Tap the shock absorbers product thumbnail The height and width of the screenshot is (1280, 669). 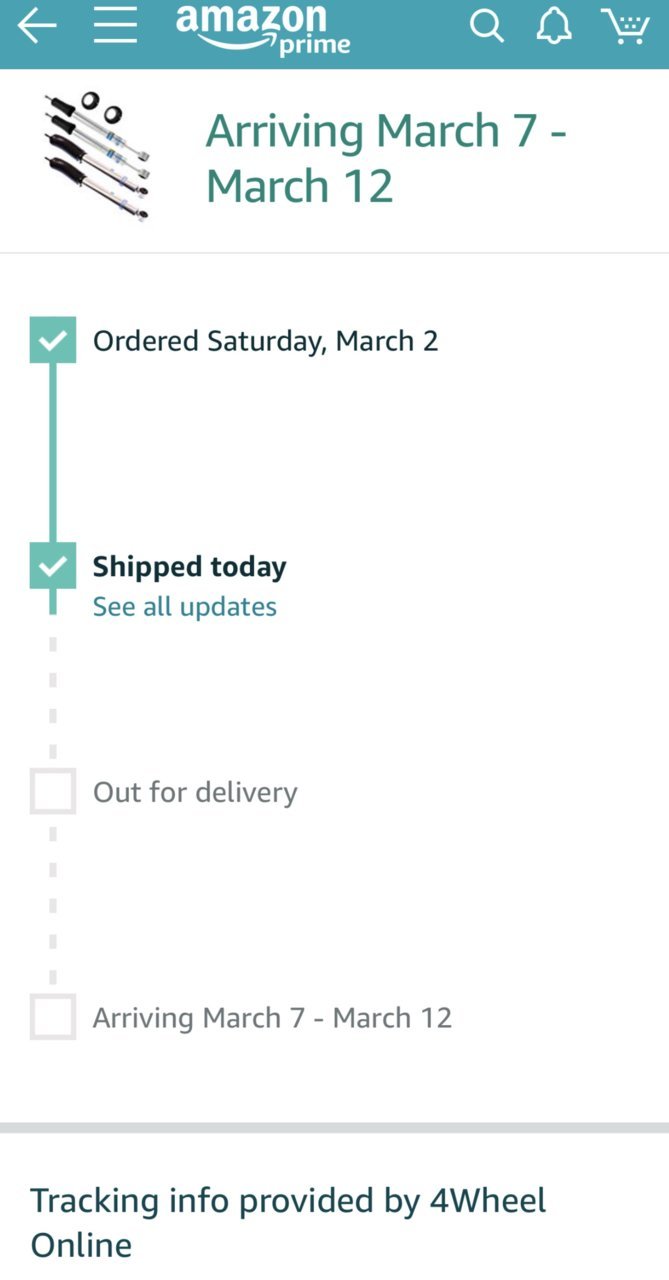coord(98,154)
